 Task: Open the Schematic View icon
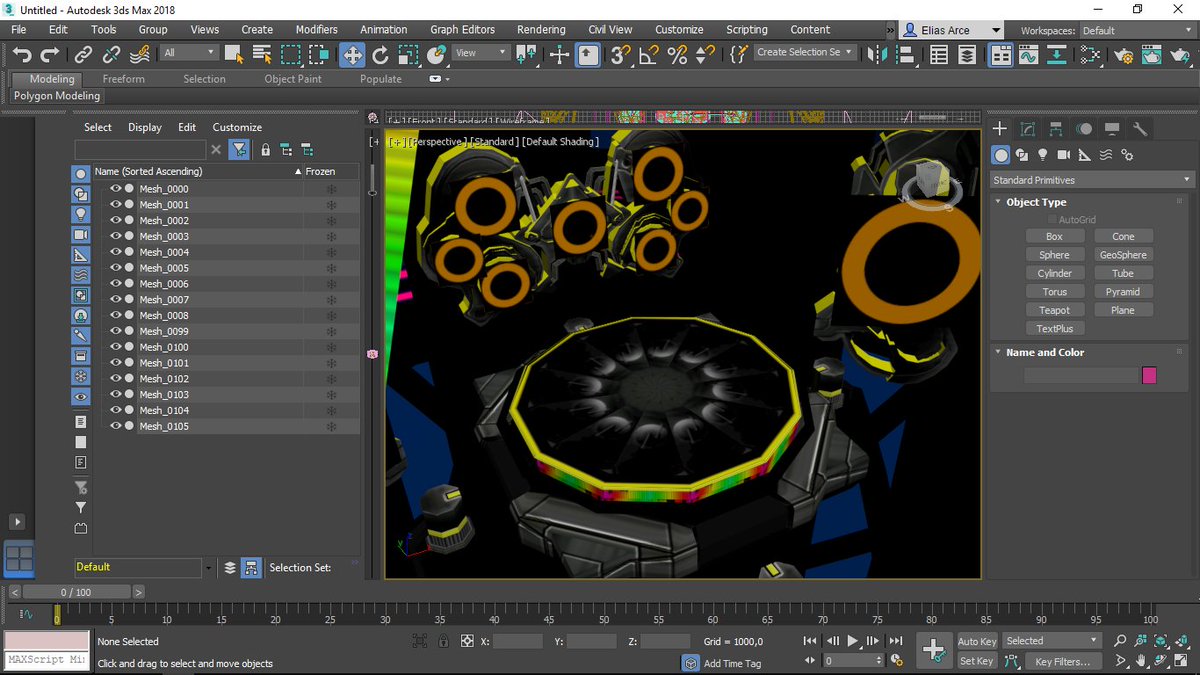point(1057,56)
